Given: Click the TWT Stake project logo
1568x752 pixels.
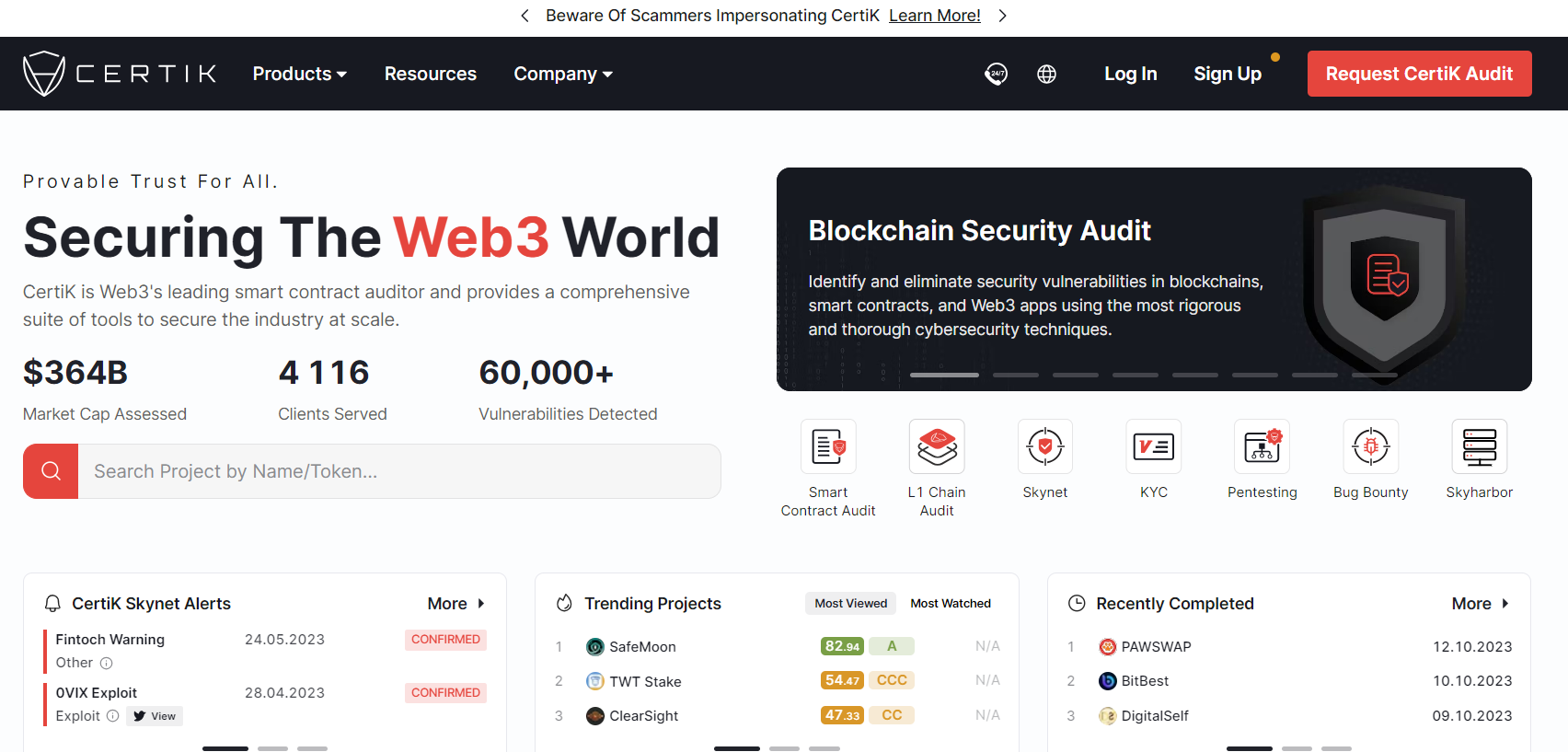Looking at the screenshot, I should click(595, 681).
